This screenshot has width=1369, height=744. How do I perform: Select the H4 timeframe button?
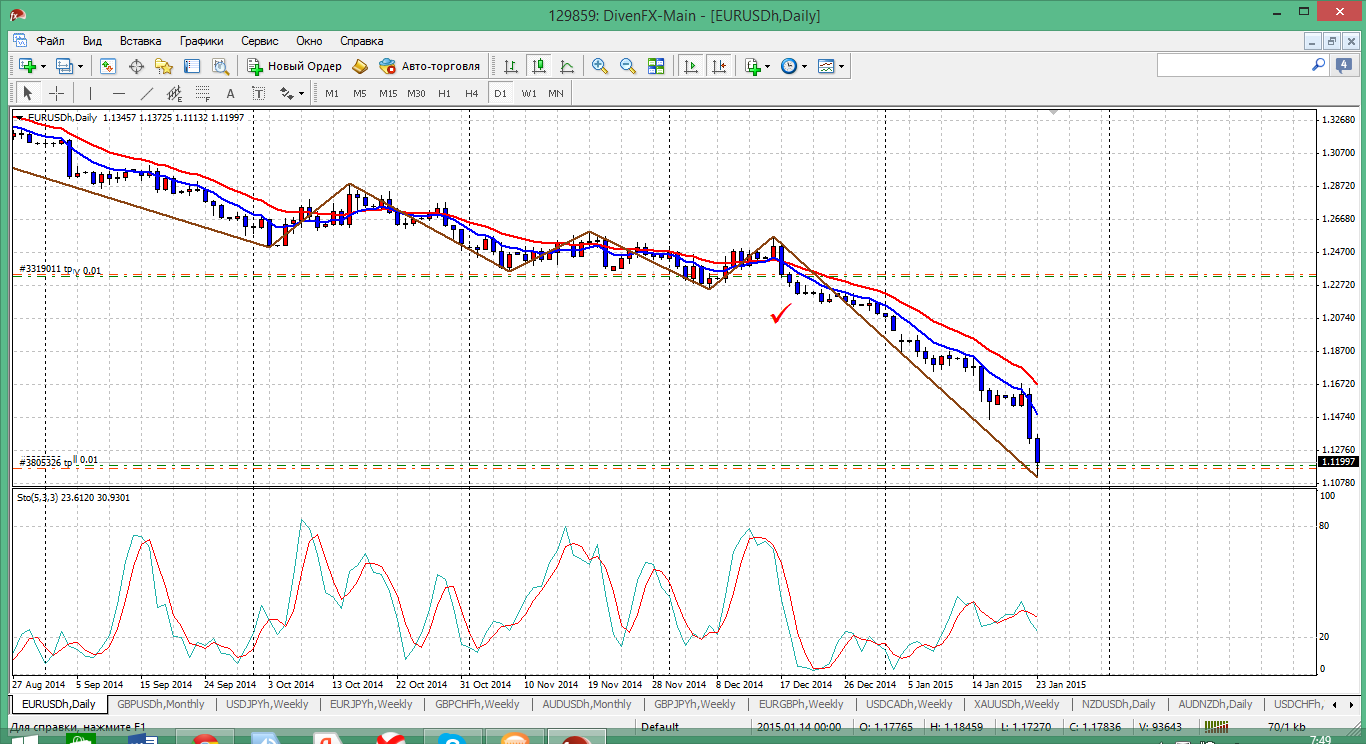(x=472, y=93)
